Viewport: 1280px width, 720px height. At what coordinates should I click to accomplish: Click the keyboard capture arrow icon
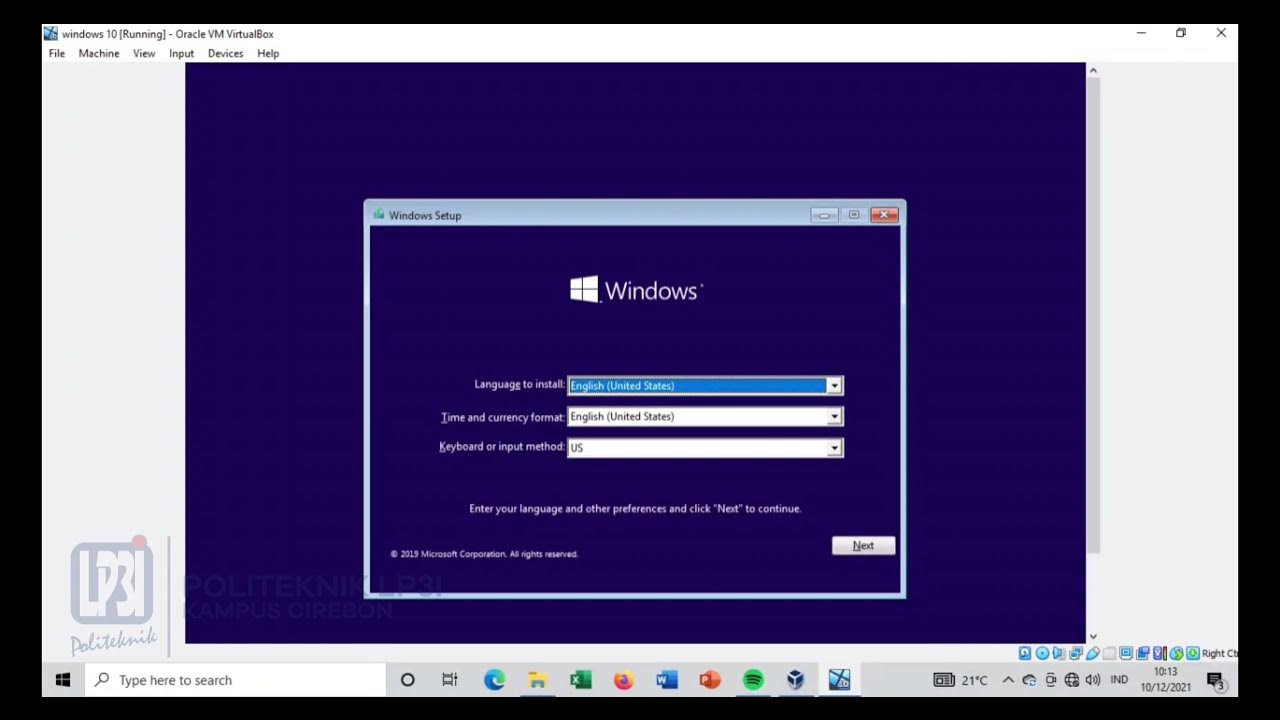1193,653
